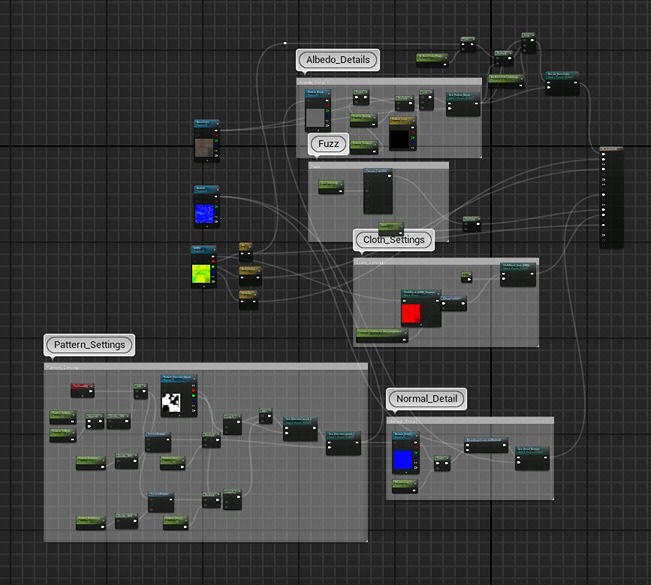The width and height of the screenshot is (651, 585).
Task: Click the red channel pin on the brown fabric node
Action: tap(216, 135)
